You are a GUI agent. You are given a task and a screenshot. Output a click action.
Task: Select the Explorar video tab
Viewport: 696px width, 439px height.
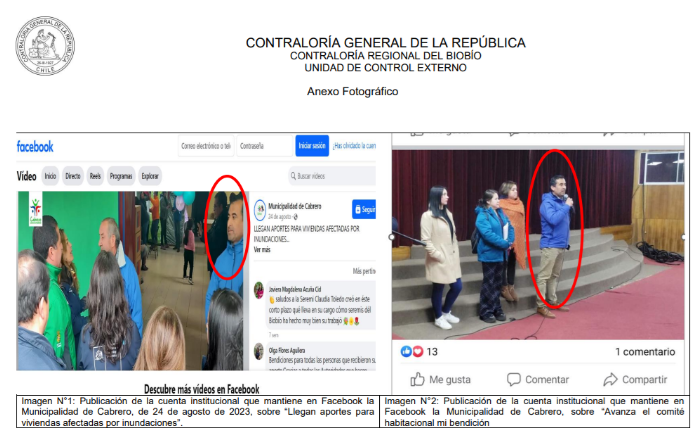click(x=150, y=176)
